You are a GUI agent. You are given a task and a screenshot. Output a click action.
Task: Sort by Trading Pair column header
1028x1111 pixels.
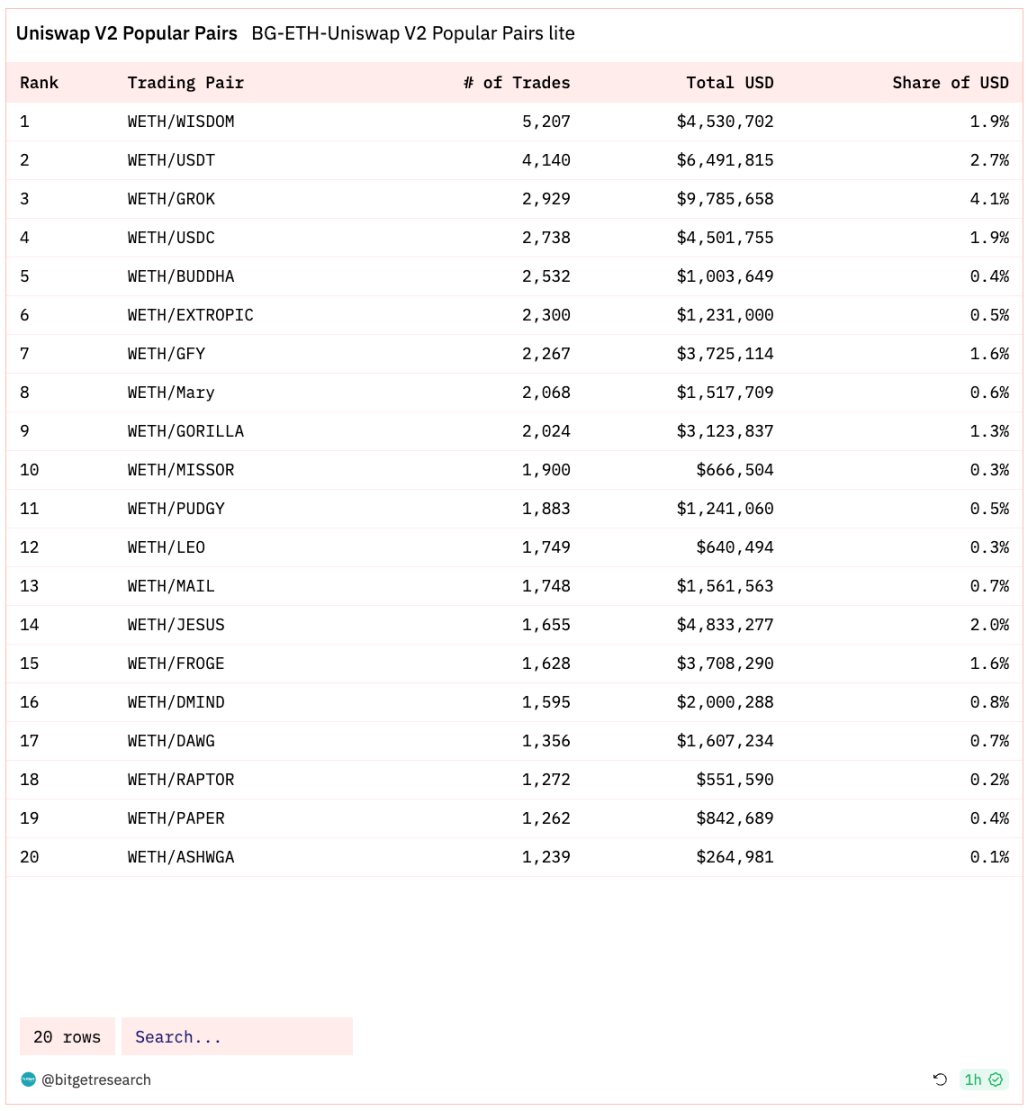pyautogui.click(x=186, y=83)
